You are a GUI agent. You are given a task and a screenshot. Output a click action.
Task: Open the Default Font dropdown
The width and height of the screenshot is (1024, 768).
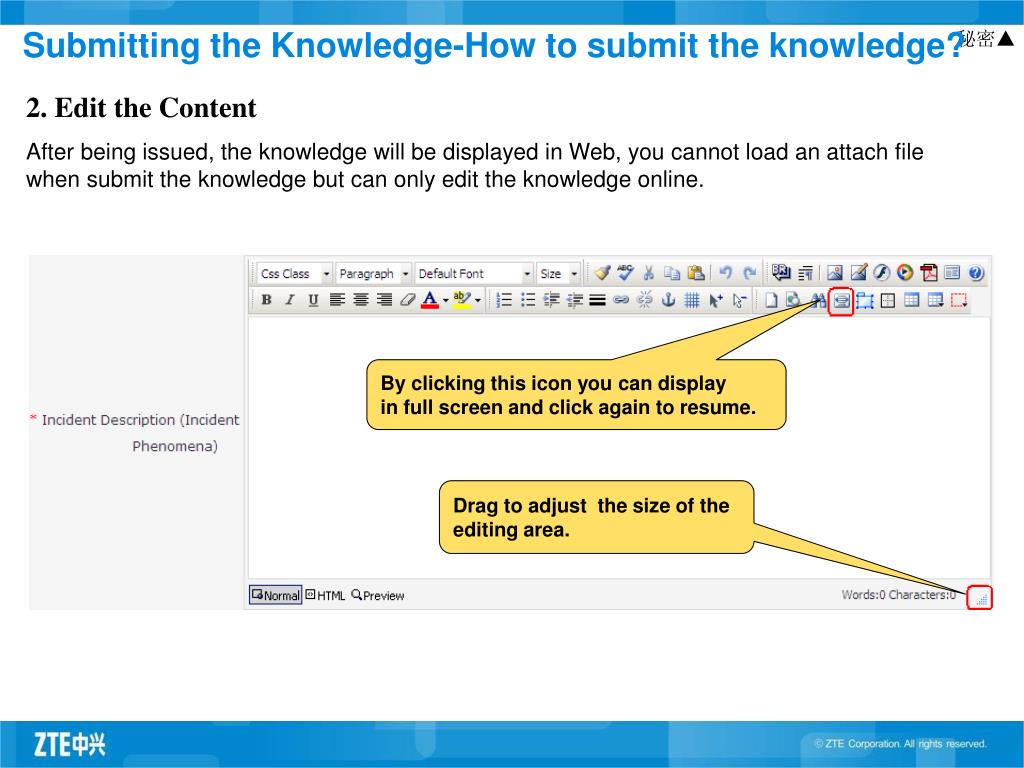(x=474, y=273)
